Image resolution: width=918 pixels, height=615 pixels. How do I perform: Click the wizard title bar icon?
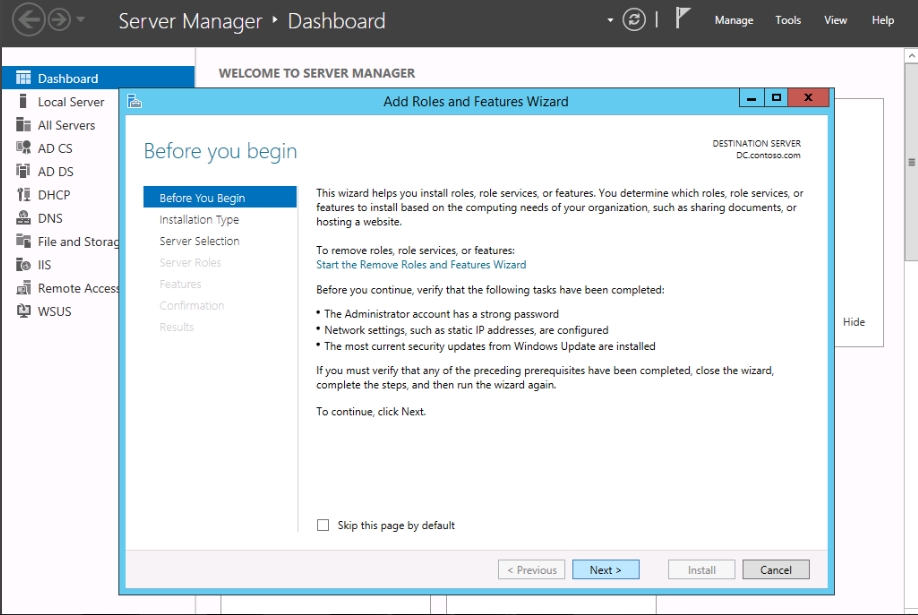click(x=135, y=101)
